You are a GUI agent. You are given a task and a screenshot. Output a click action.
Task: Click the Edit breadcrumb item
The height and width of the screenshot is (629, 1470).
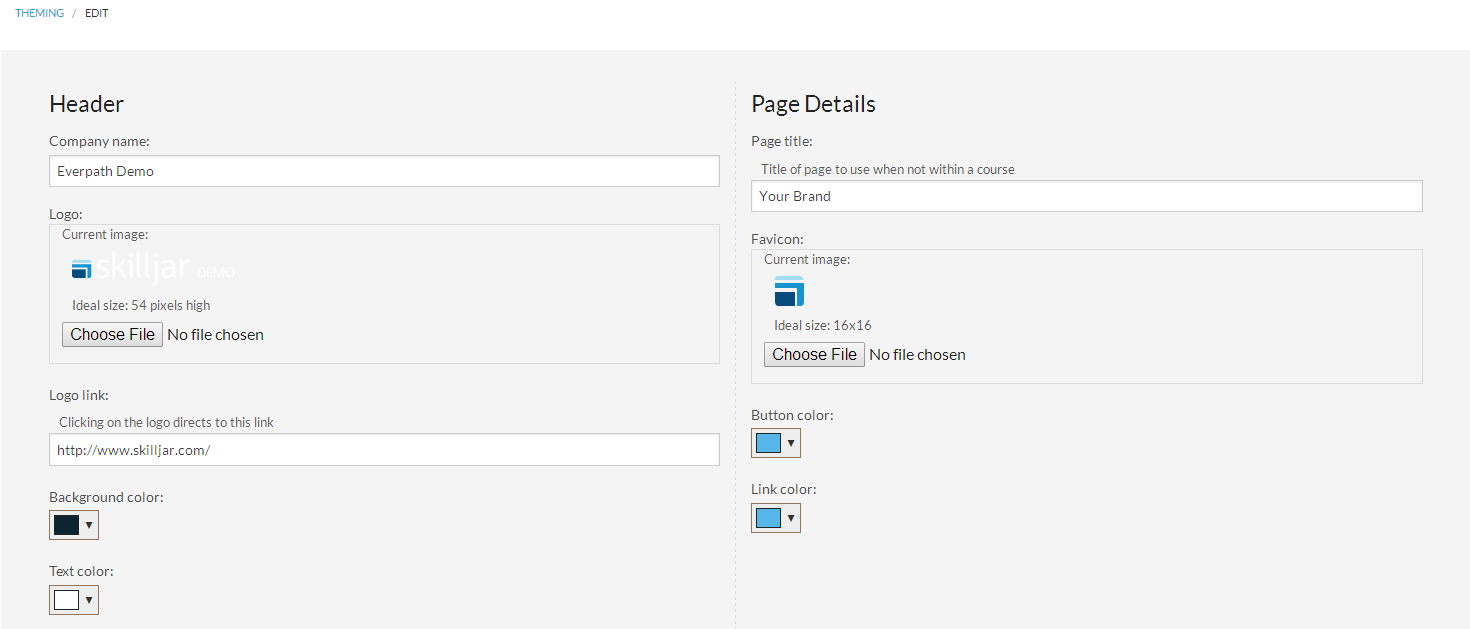(x=97, y=13)
